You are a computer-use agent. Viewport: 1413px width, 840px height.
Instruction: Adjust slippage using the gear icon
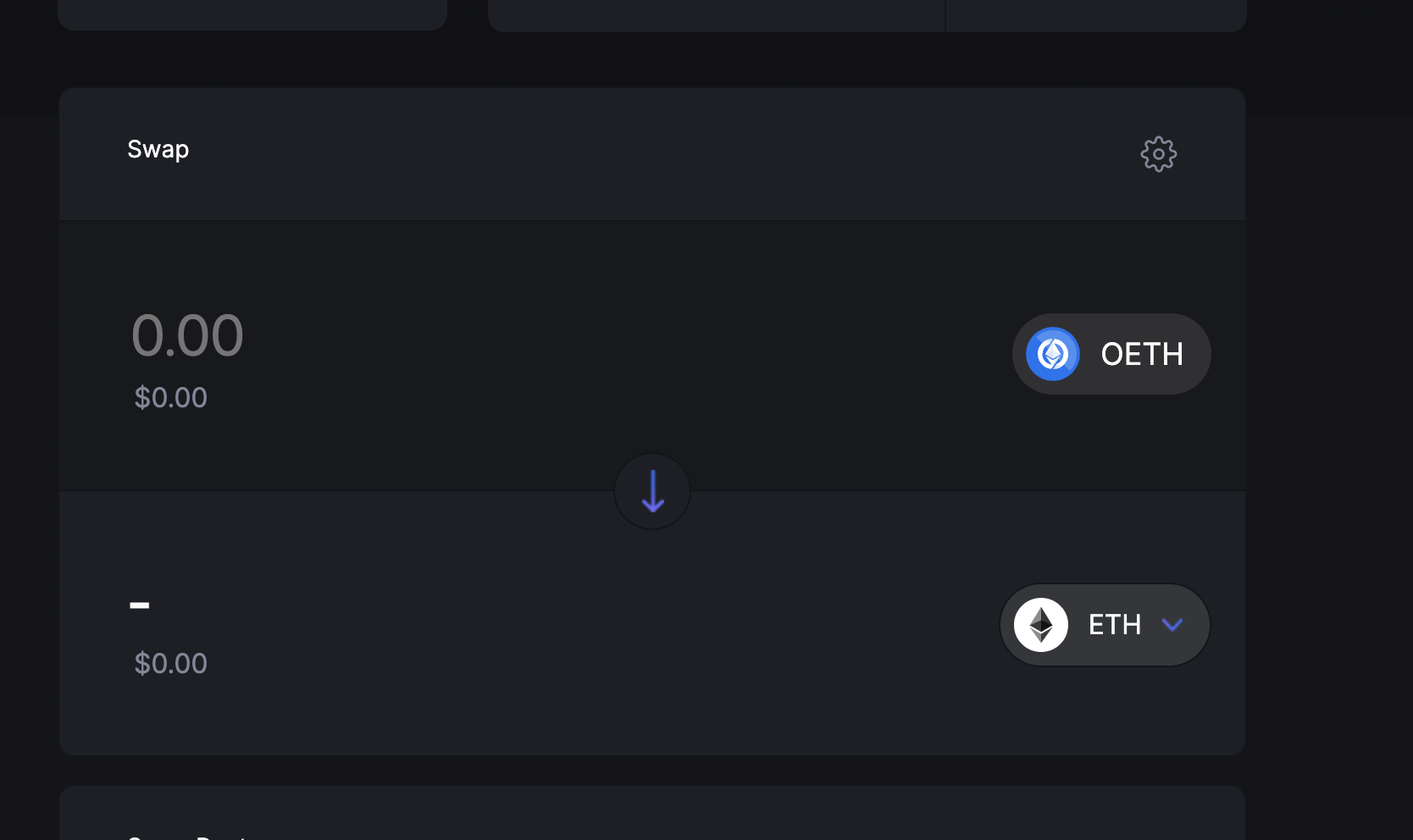pos(1158,153)
